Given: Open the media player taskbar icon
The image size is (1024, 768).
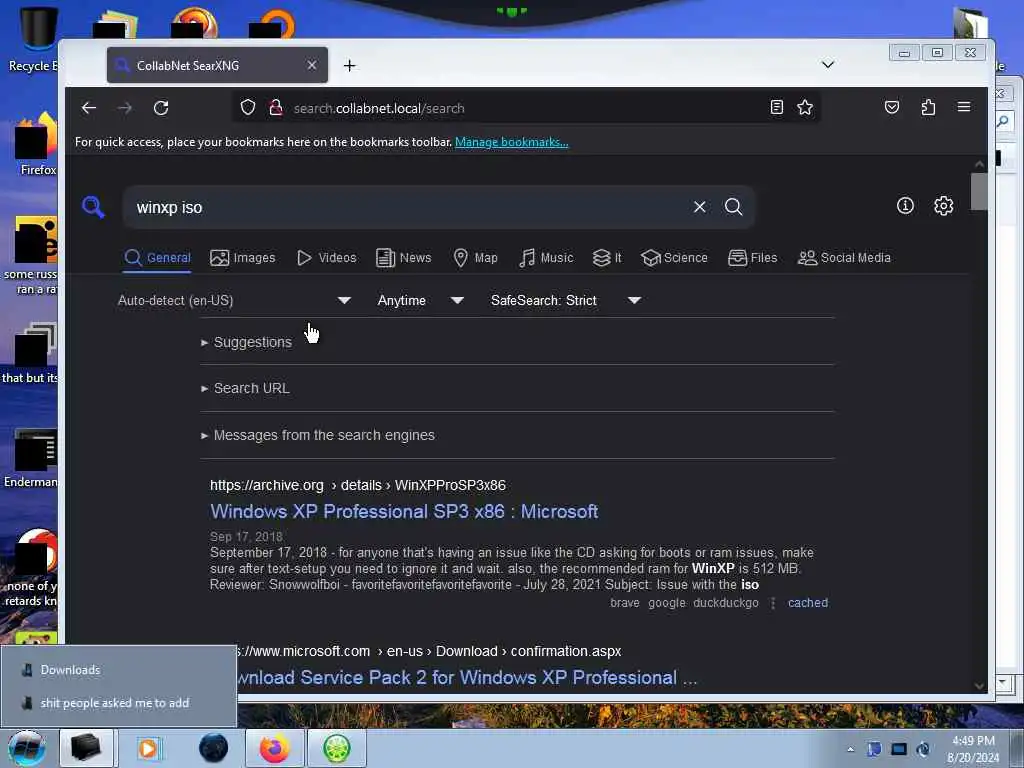Looking at the screenshot, I should pyautogui.click(x=148, y=748).
